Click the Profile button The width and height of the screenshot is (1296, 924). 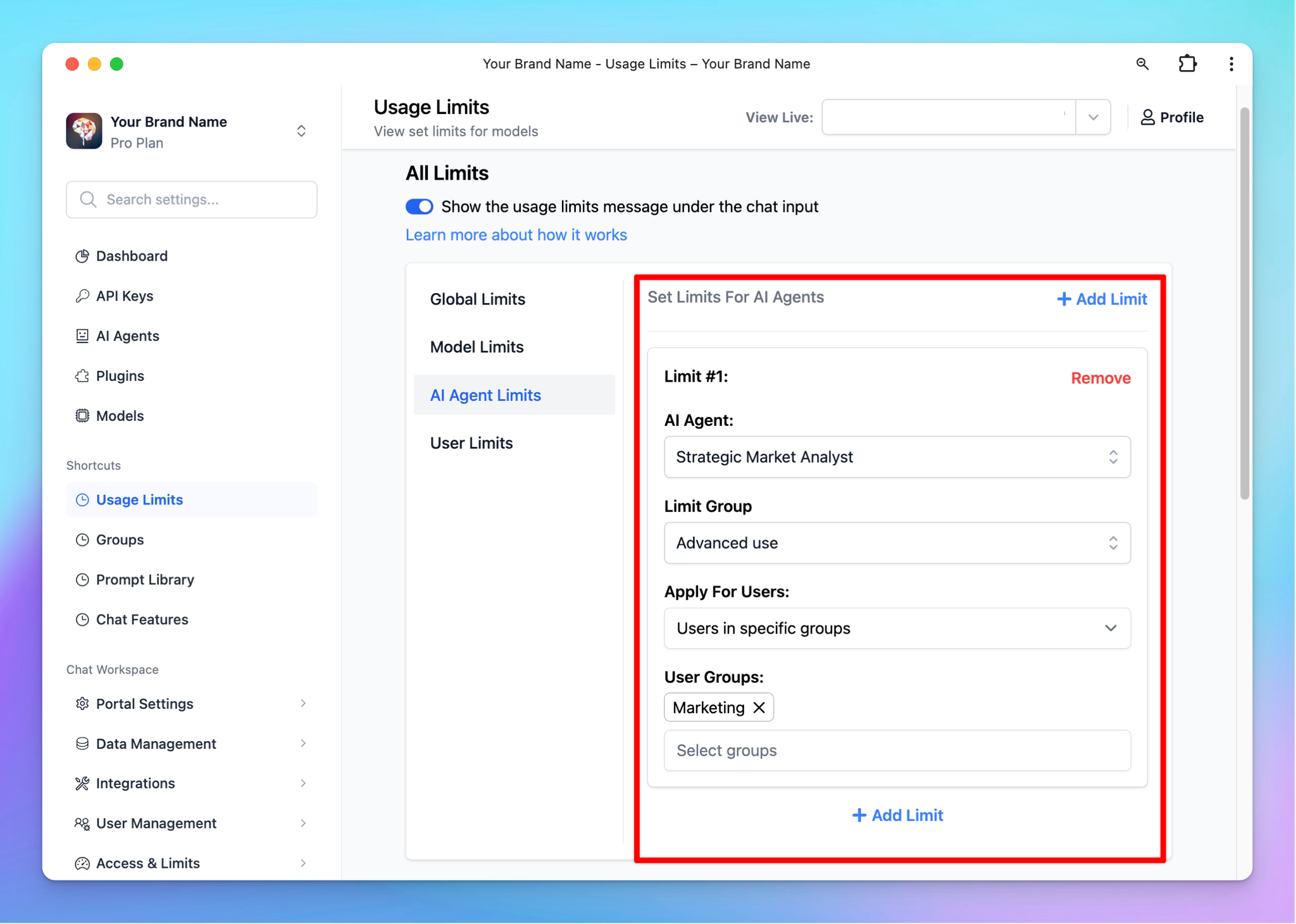(1172, 118)
